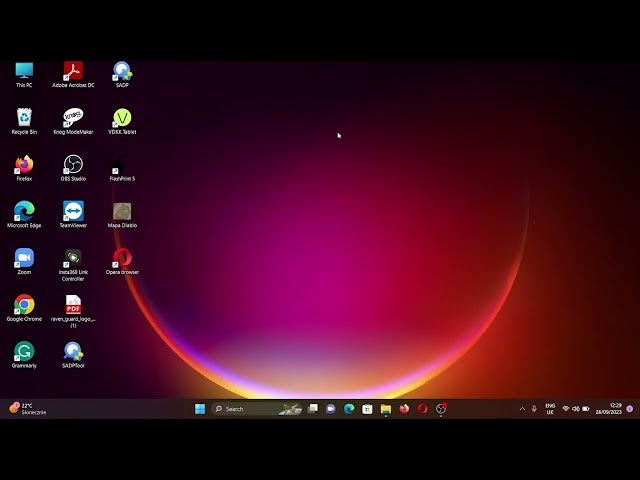The image size is (640, 480).
Task: Select the SADP desktop shortcut
Action: (x=122, y=75)
